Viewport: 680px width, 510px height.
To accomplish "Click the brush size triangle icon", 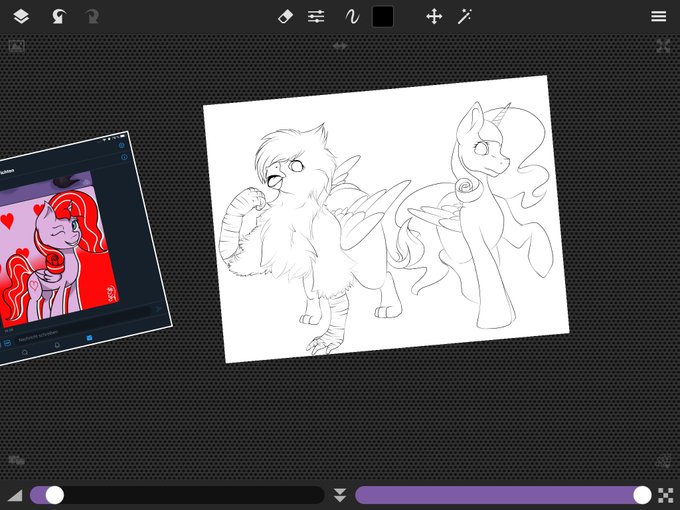I will point(15,495).
